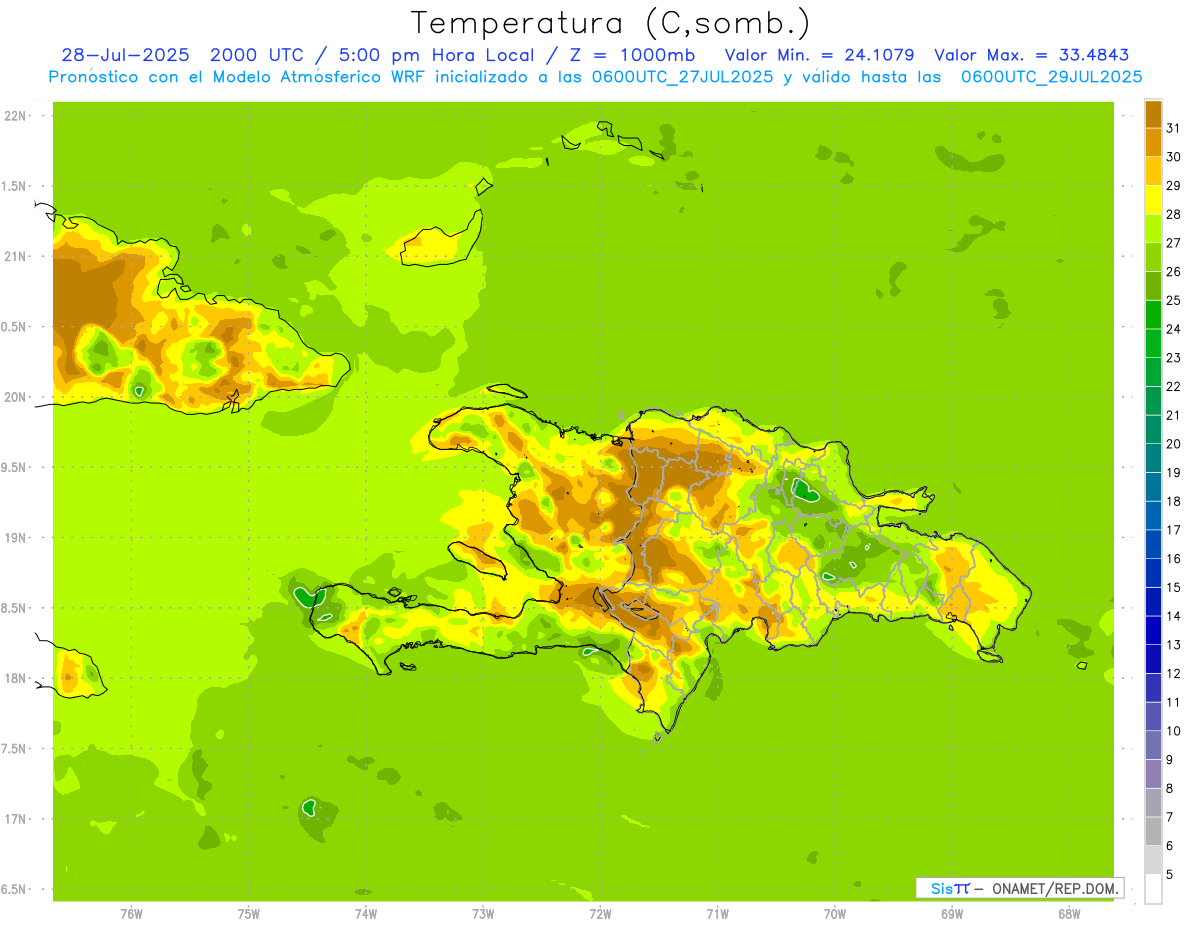
Task: Click the legend value 24
Action: pyautogui.click(x=1173, y=329)
